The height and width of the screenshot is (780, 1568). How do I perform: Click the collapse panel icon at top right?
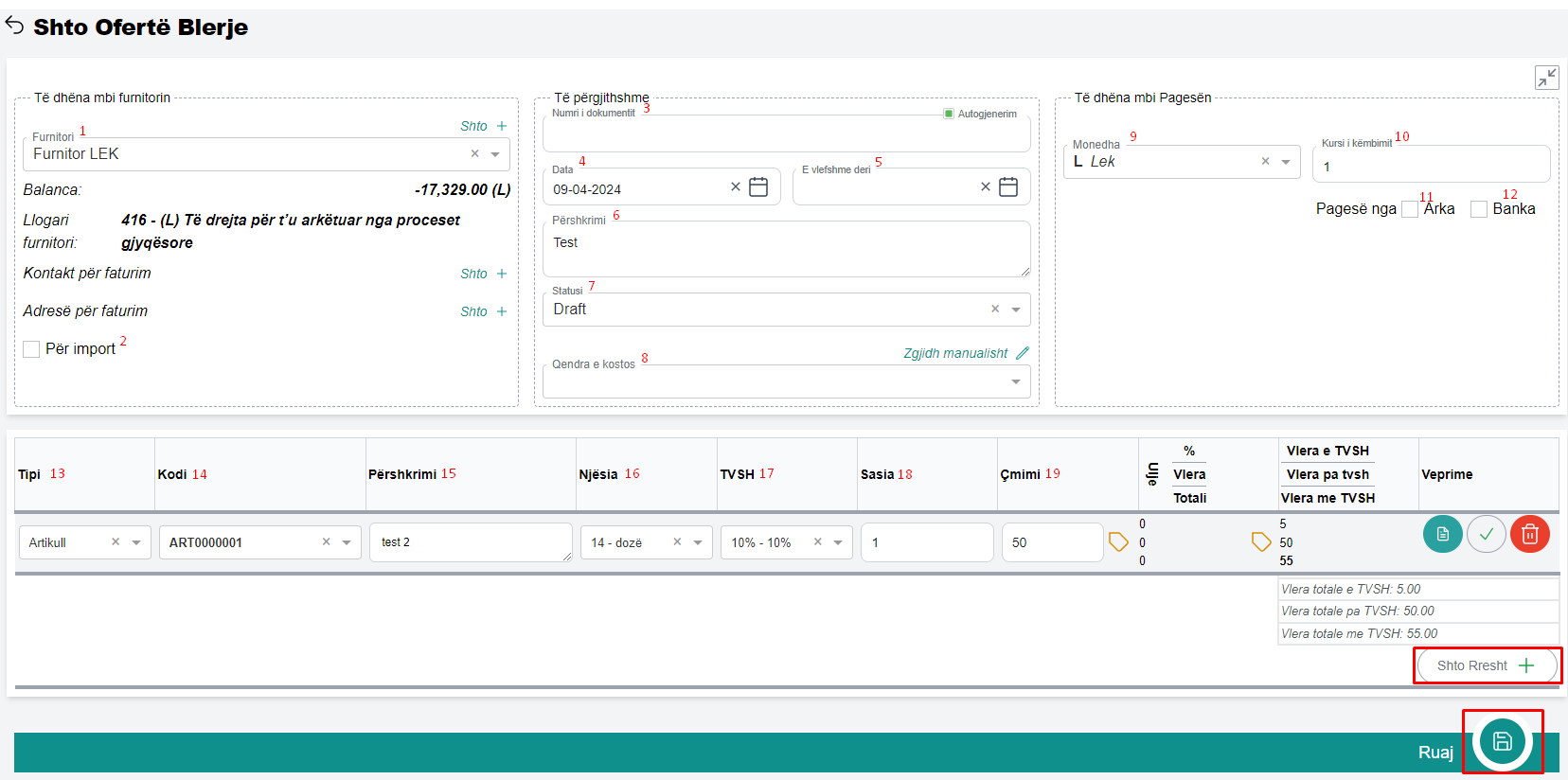1546,78
